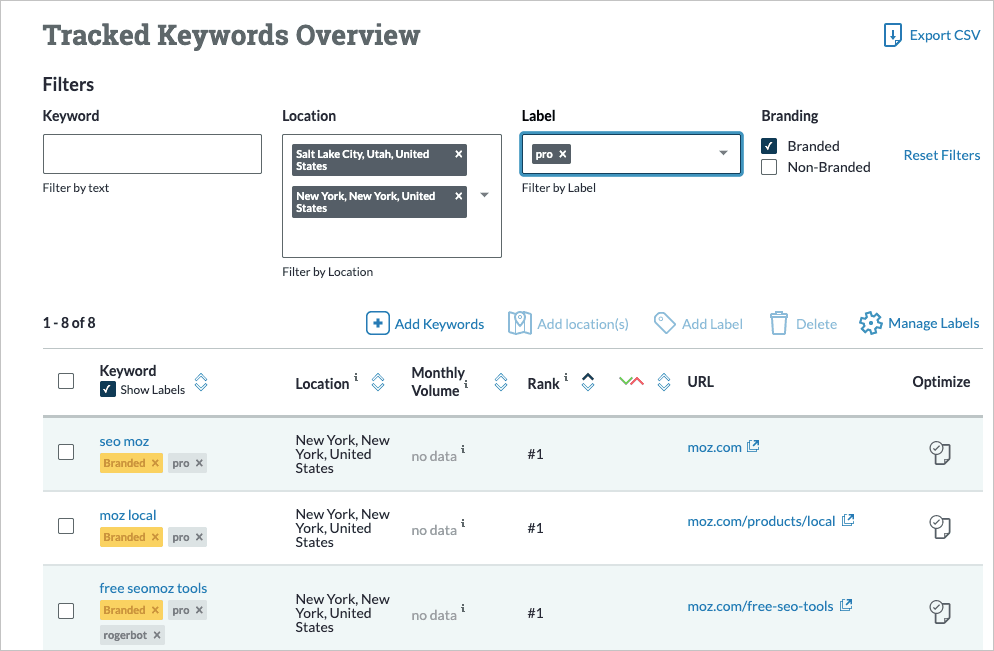Screen dimensions: 994x651
Task: Click the Keyword filter text field
Action: tap(151, 153)
